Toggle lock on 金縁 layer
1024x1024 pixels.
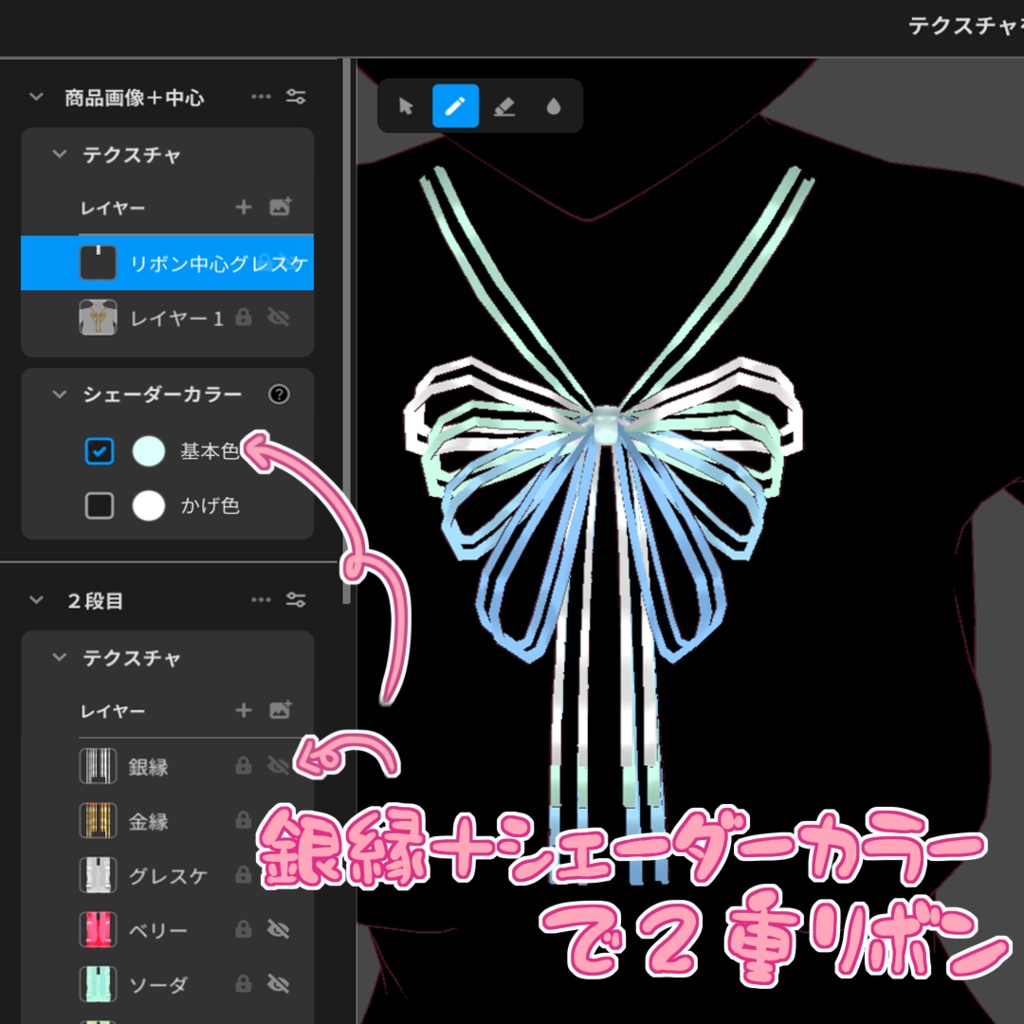pos(244,820)
